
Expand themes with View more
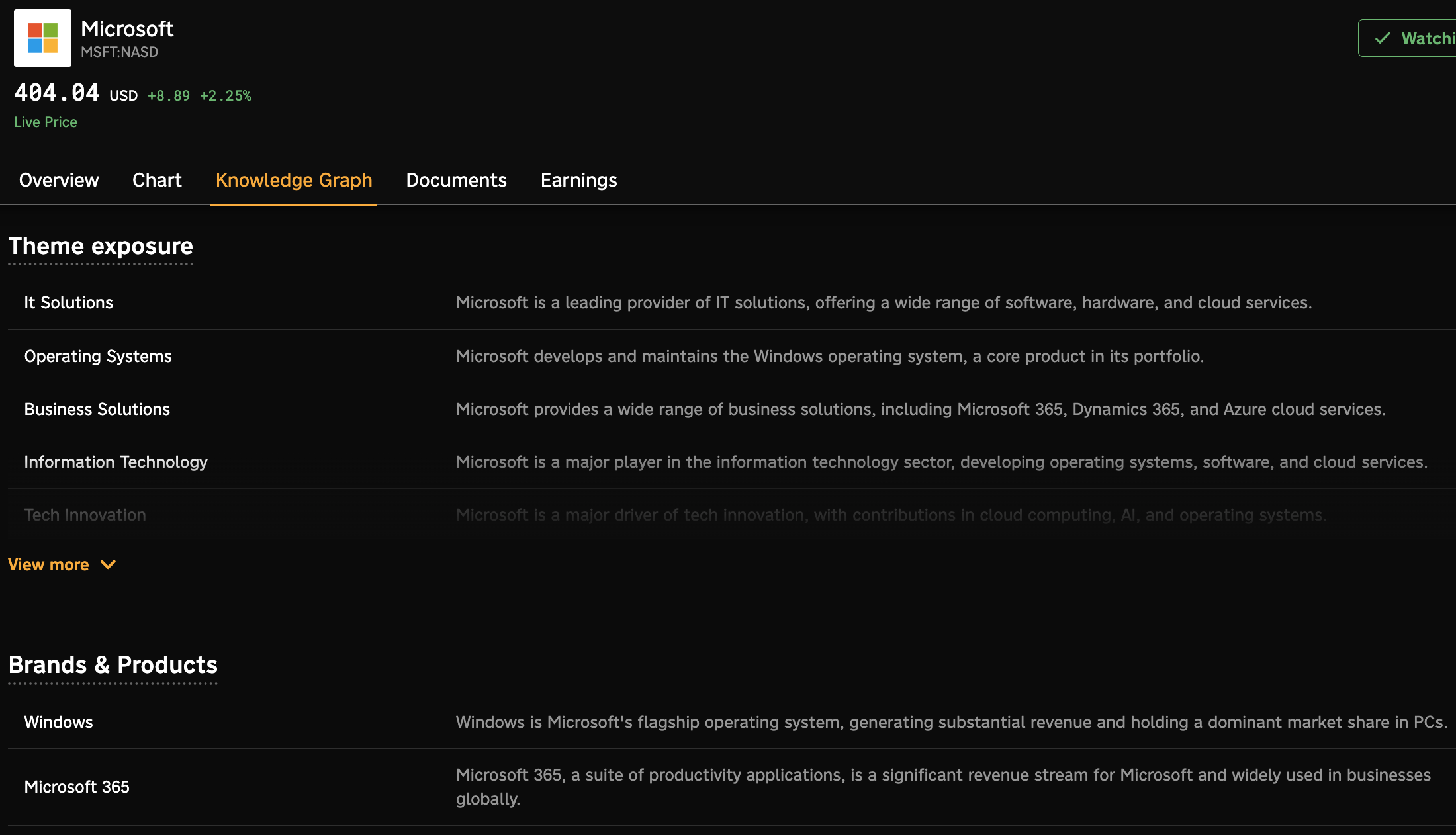[62, 564]
